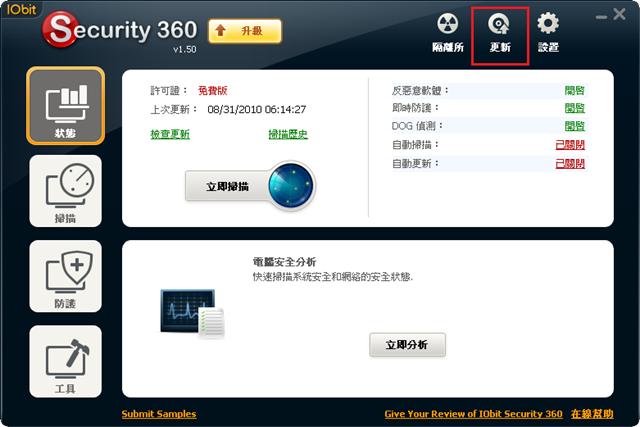Open the 檢查更新 check update link

(x=170, y=134)
